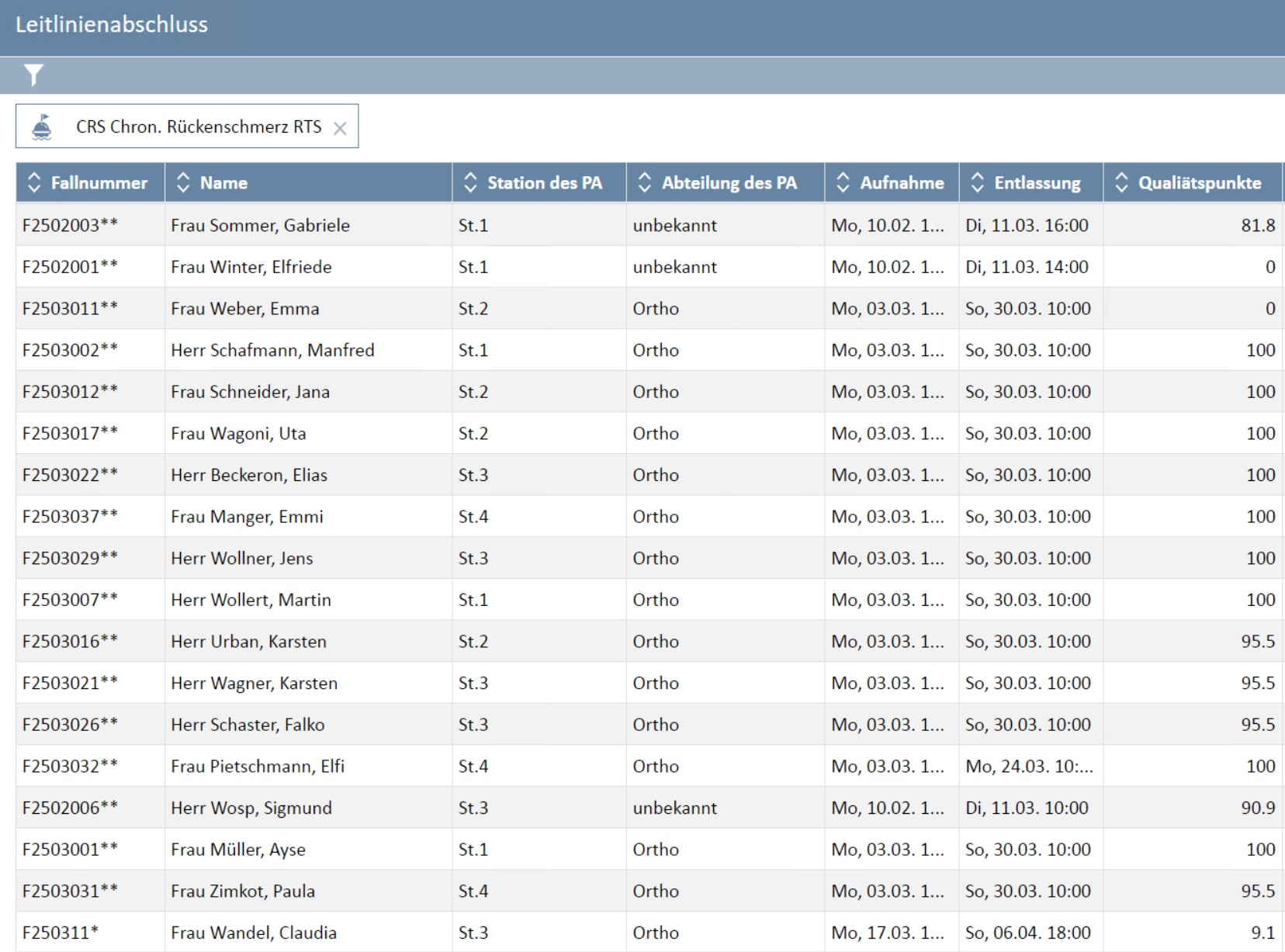The width and height of the screenshot is (1285, 952).
Task: Click sort arrows beside Name header
Action: pyautogui.click(x=183, y=182)
